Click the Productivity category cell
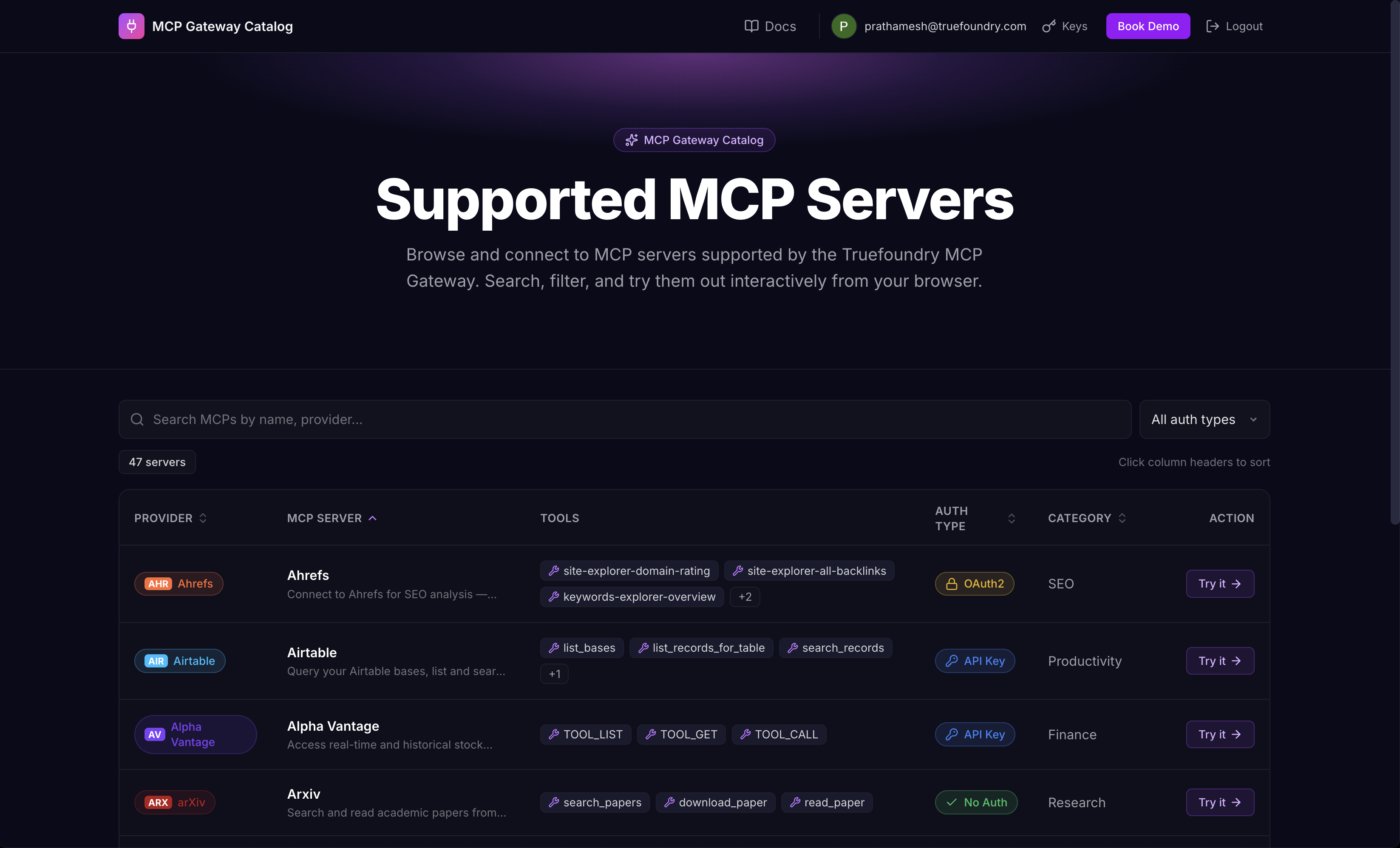Viewport: 1400px width, 848px height. click(1085, 661)
